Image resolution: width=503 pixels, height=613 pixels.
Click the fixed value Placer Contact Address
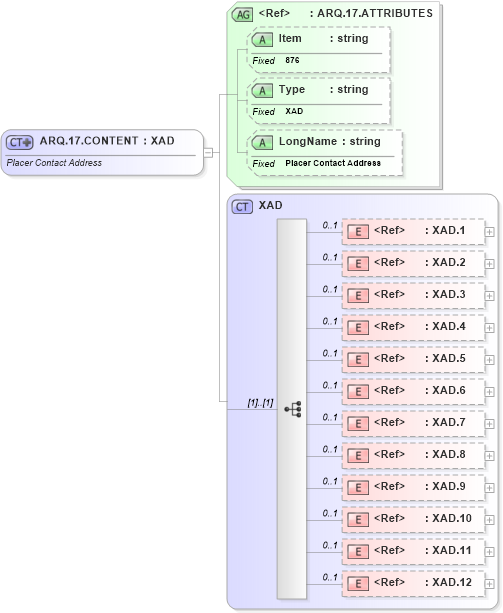coord(333,163)
